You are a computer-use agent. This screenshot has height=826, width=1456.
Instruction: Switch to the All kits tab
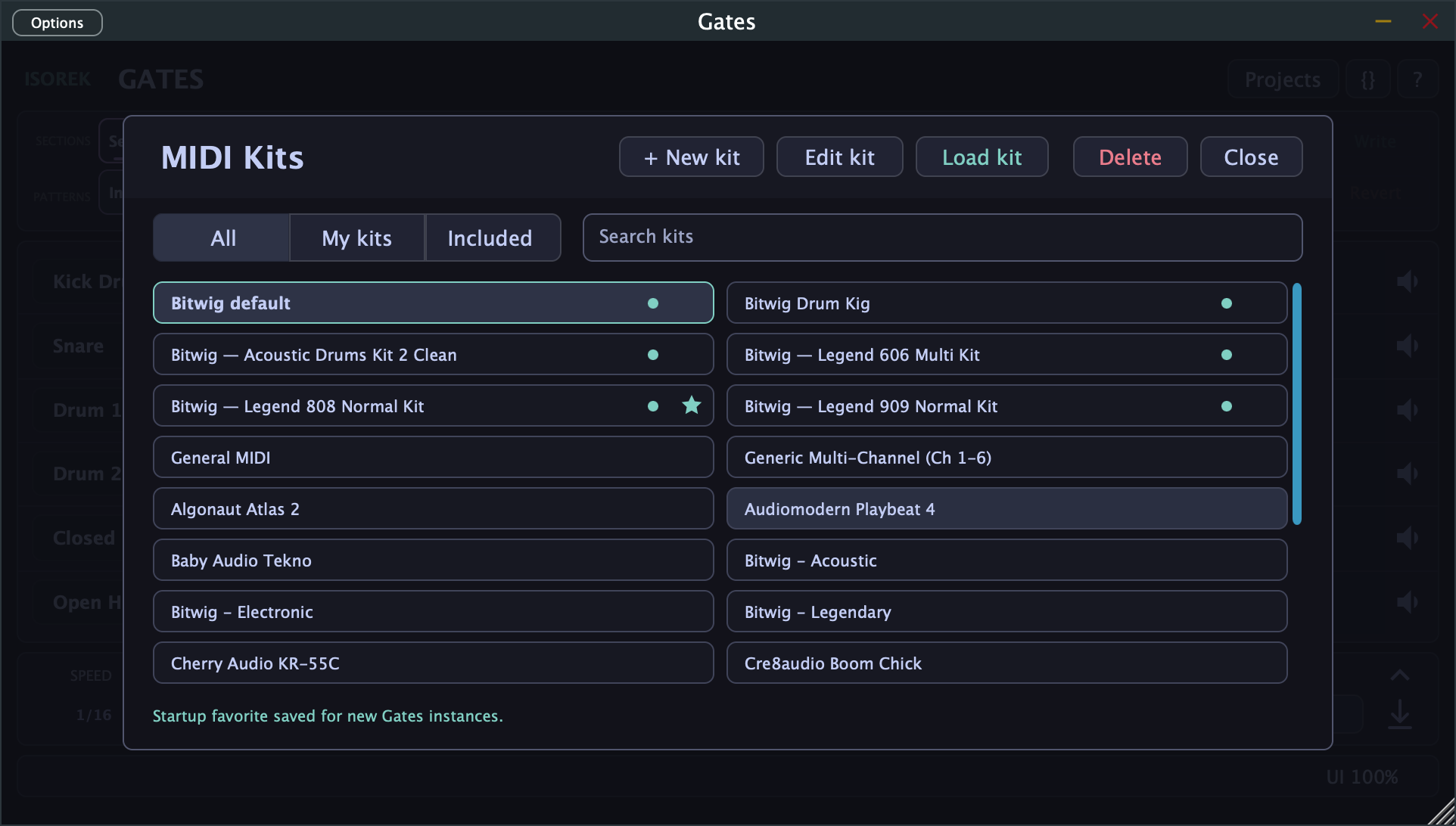coord(222,238)
